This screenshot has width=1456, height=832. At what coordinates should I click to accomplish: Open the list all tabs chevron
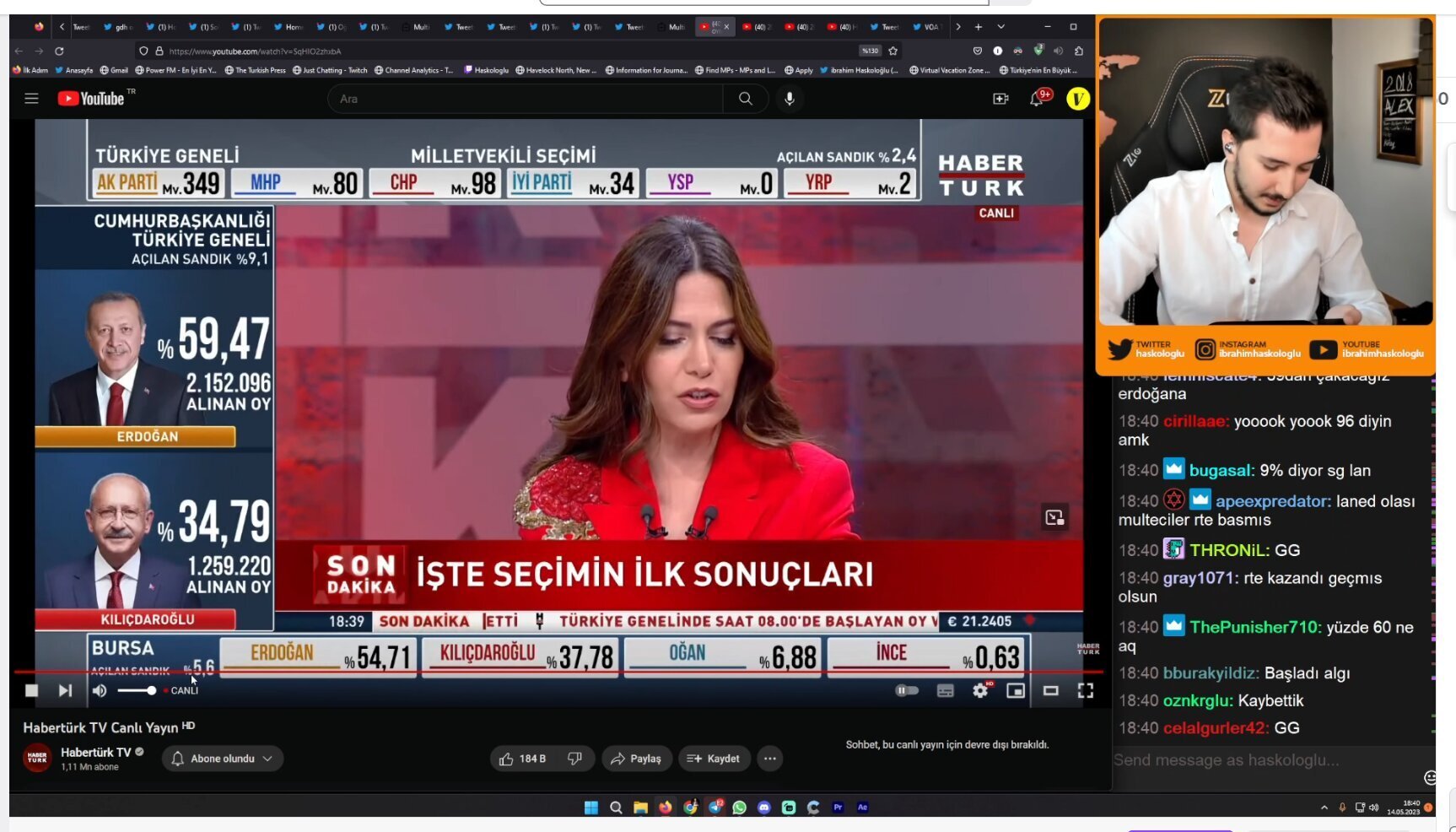tap(1001, 27)
